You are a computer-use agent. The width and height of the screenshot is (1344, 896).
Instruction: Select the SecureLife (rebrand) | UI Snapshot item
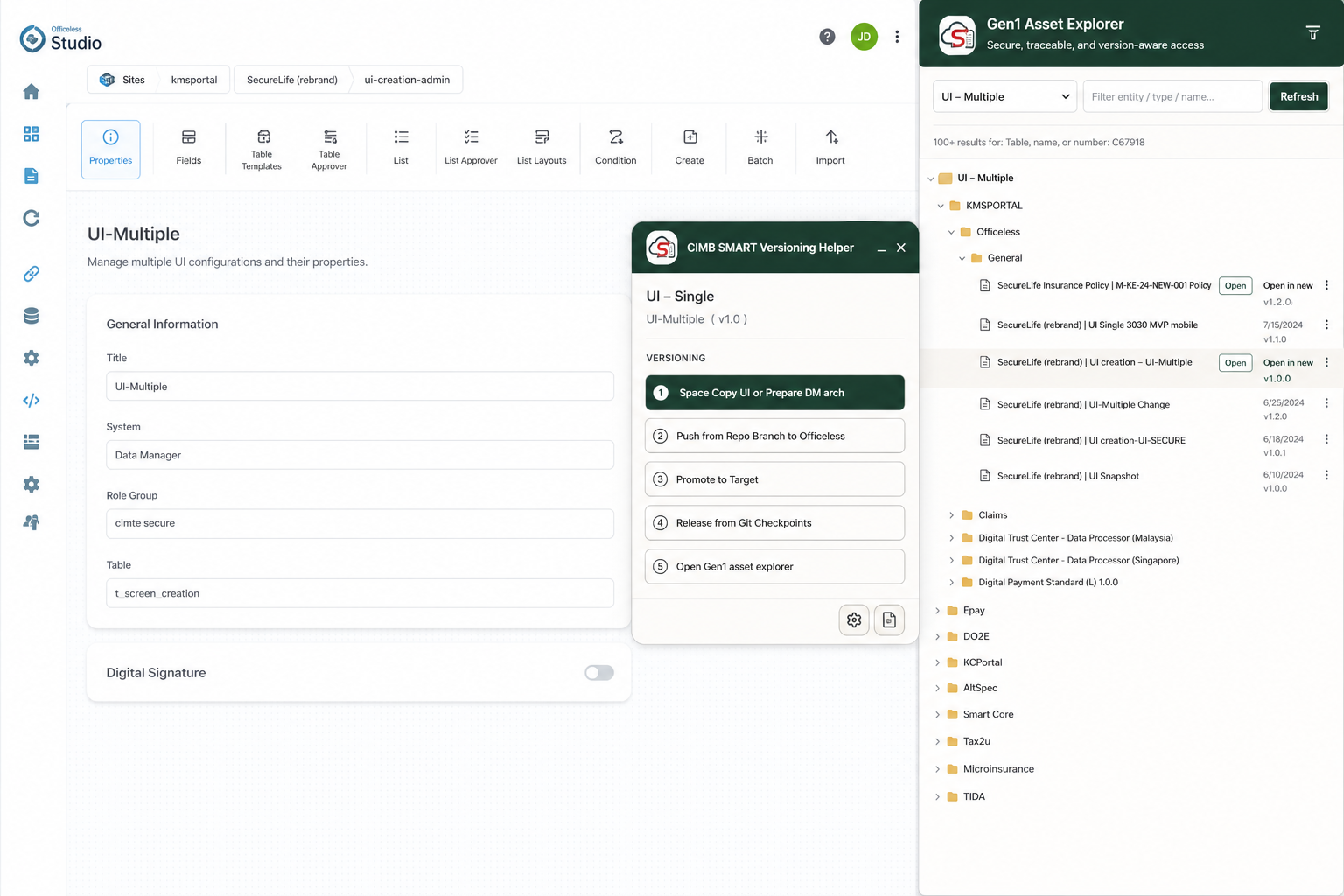point(1068,477)
